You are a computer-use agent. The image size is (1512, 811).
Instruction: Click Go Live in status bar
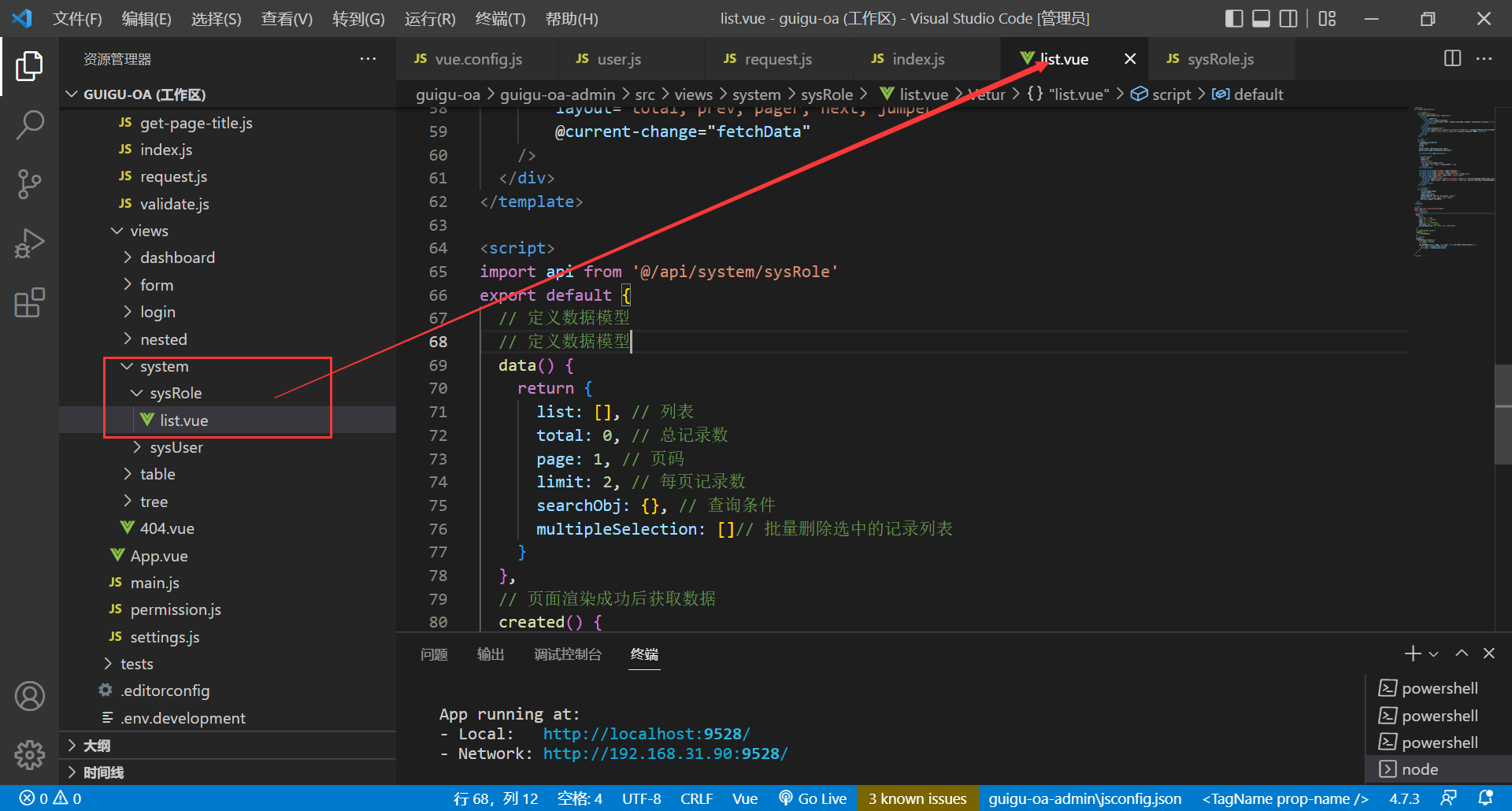[x=813, y=798]
